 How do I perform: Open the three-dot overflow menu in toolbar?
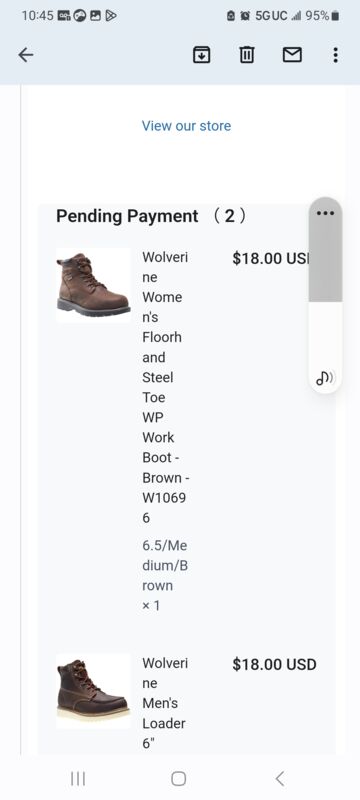pyautogui.click(x=335, y=55)
